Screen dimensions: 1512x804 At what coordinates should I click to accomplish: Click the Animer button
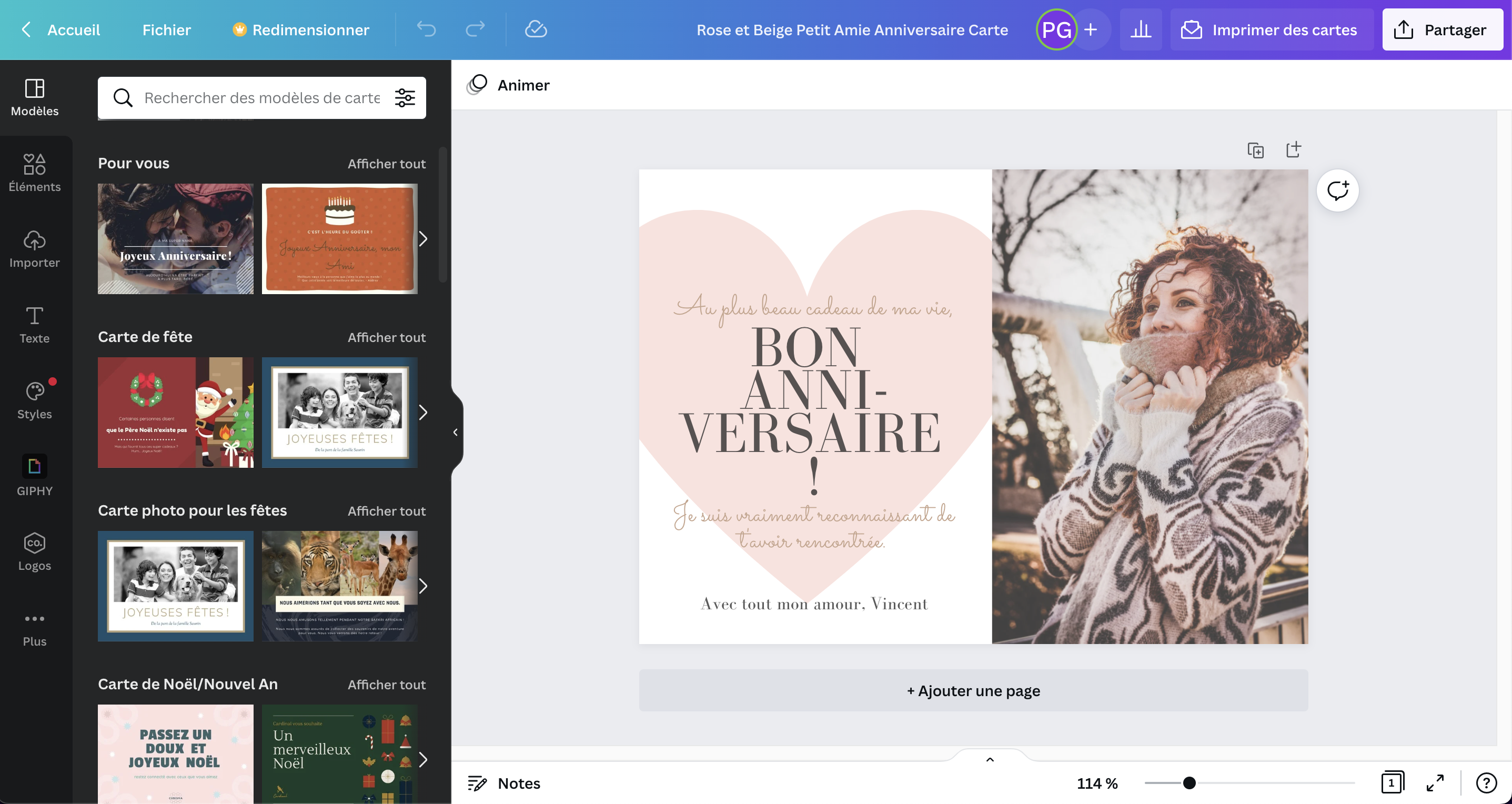508,85
